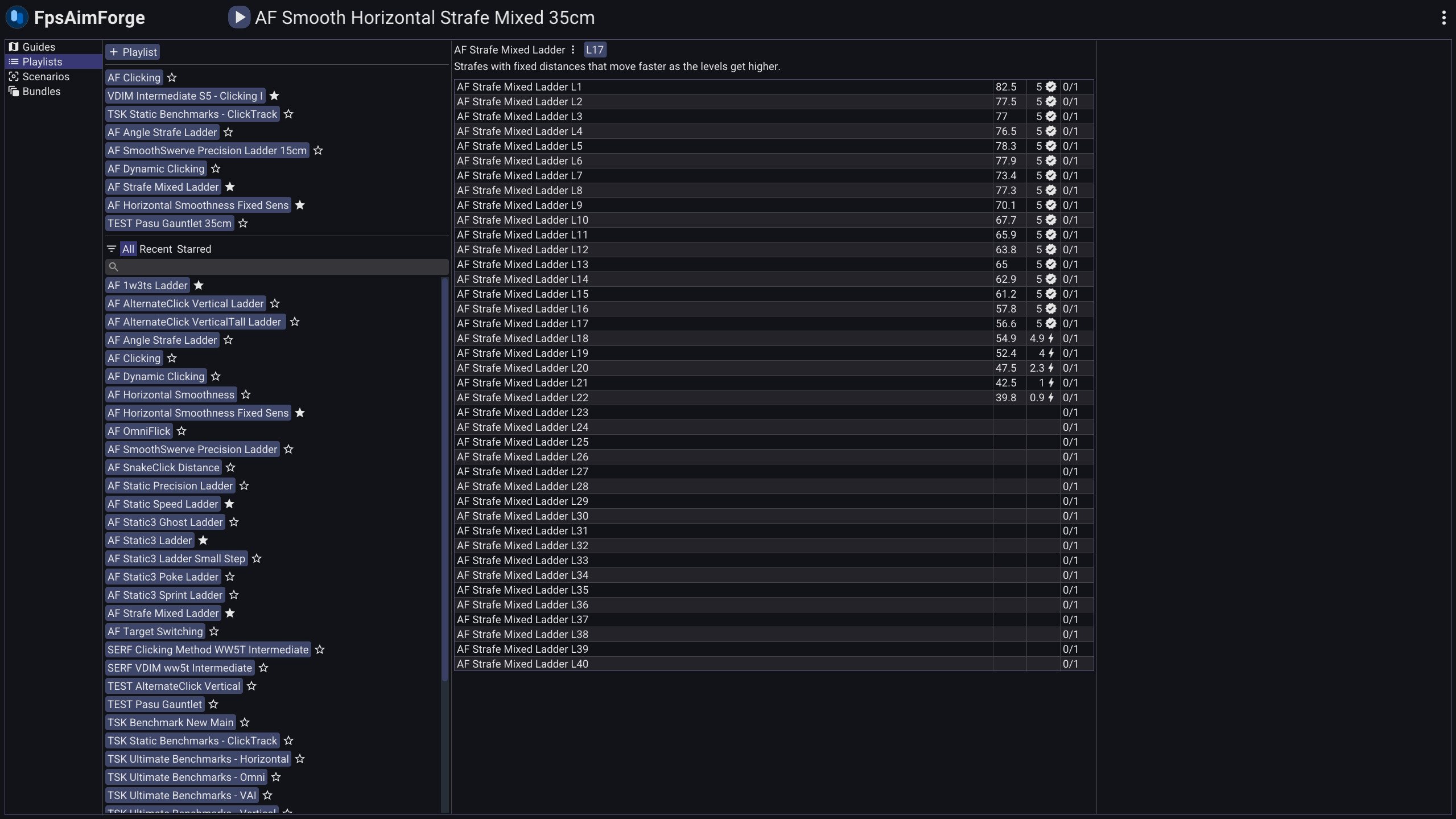Star SERF Clicking Method WW5T Intermediate

320,649
